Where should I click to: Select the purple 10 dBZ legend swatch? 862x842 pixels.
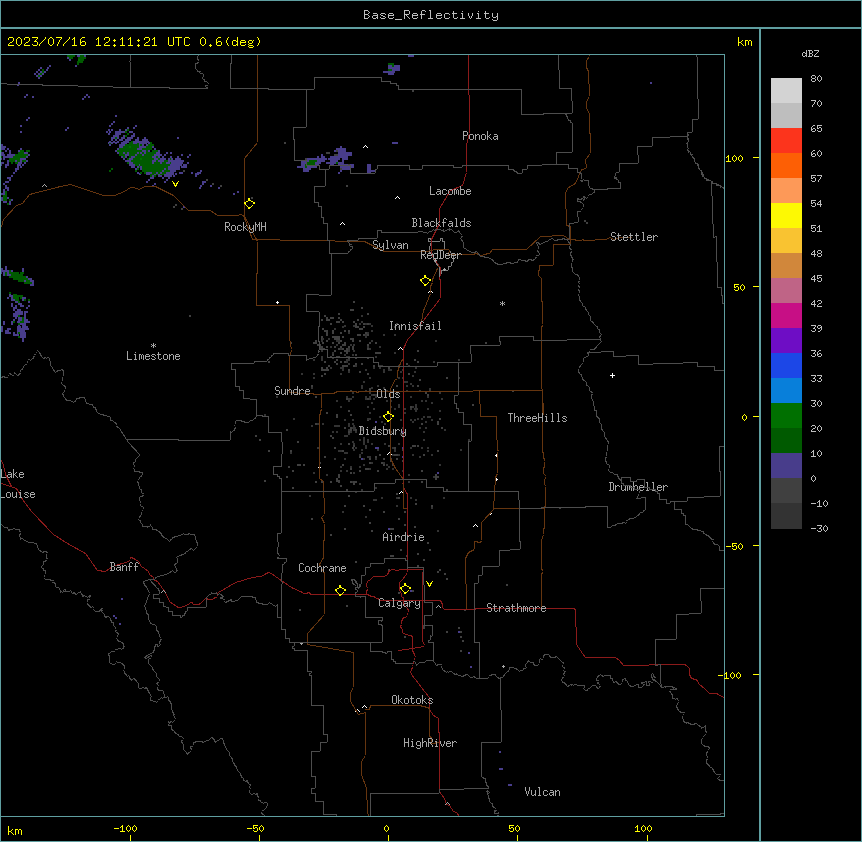tap(786, 466)
